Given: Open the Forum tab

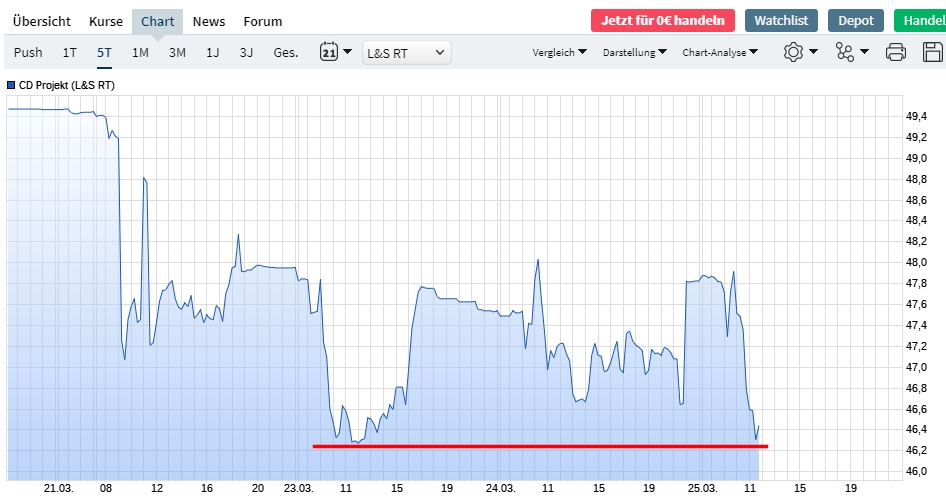Looking at the screenshot, I should (262, 21).
